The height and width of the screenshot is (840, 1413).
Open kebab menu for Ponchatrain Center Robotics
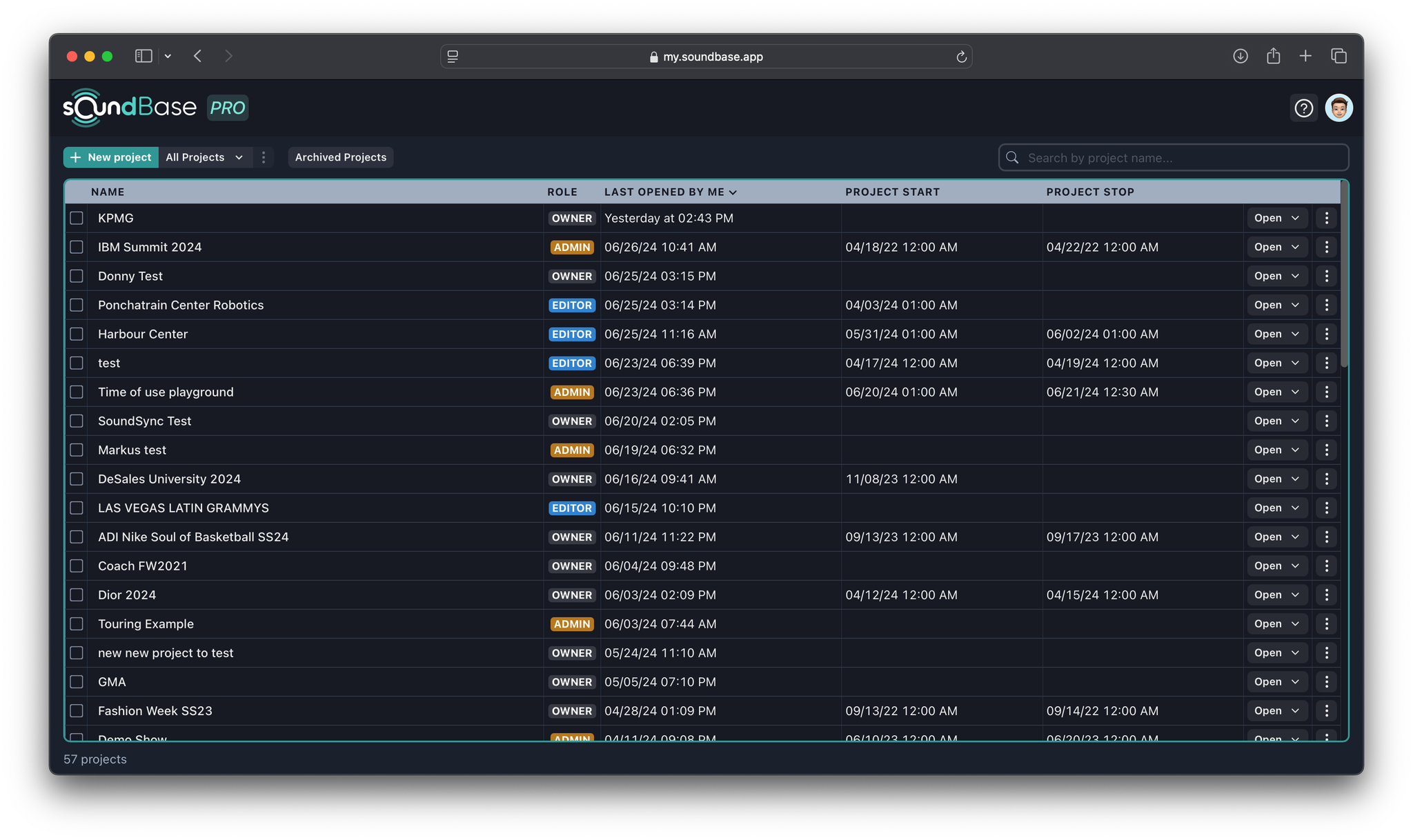coord(1326,305)
